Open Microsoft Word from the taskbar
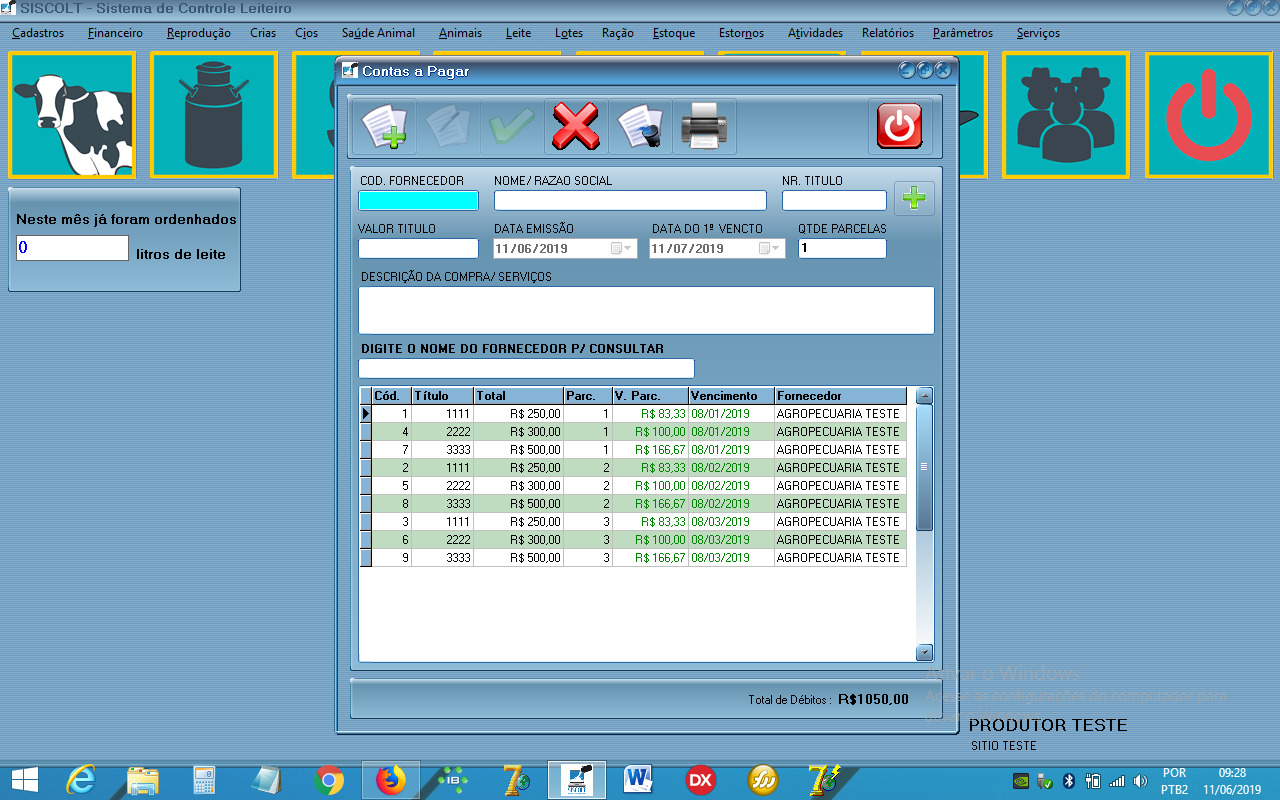 [x=638, y=780]
